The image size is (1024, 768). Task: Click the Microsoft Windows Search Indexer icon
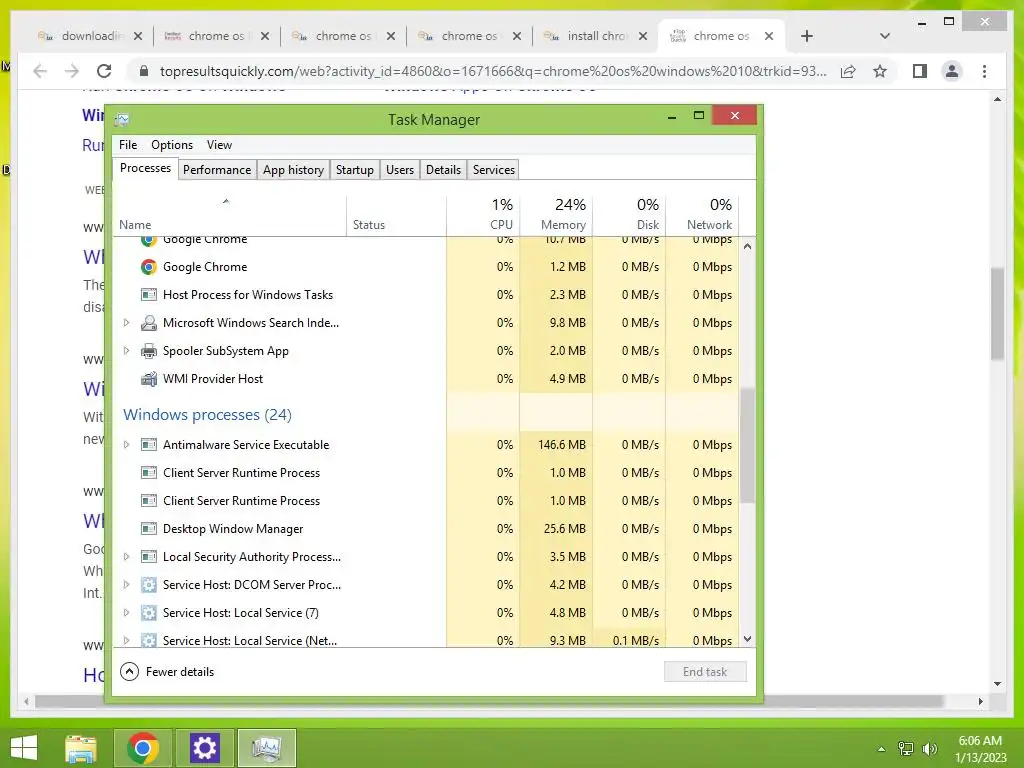pos(149,323)
